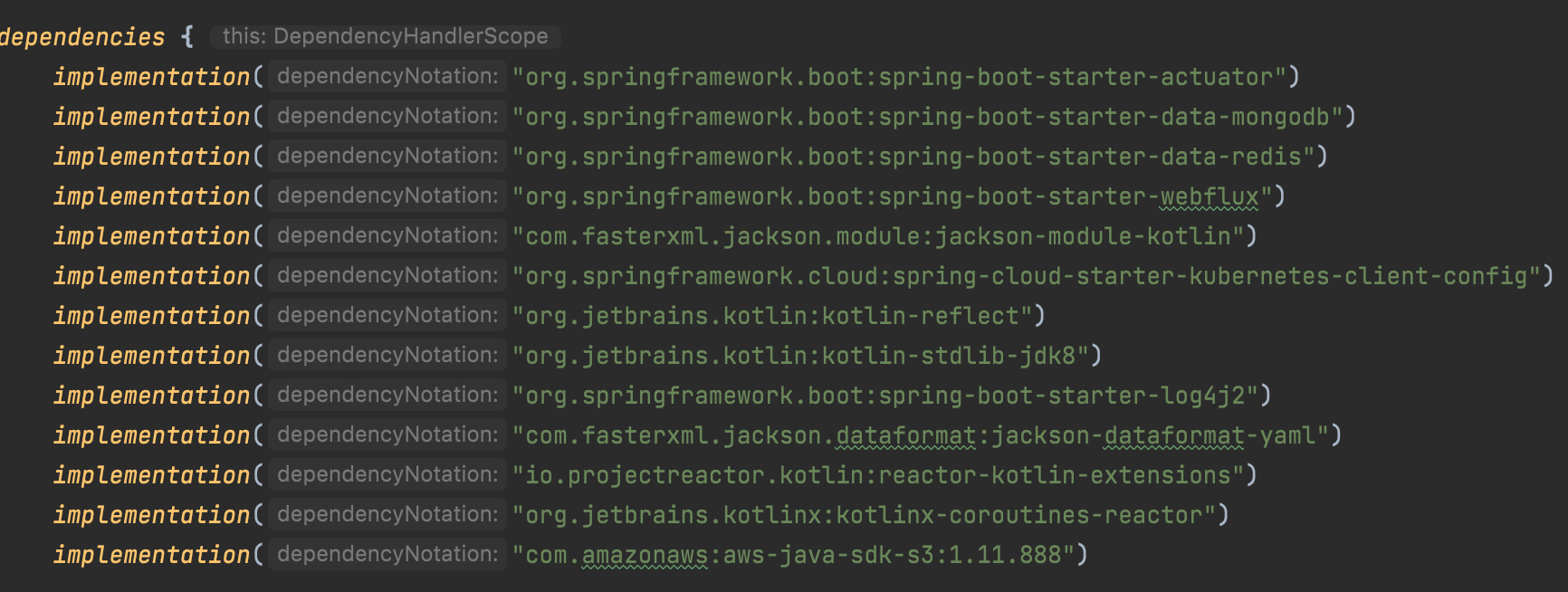Image resolution: width=1568 pixels, height=592 pixels.
Task: Click the reactor-kotlin-extensions dependency string
Action: click(878, 475)
